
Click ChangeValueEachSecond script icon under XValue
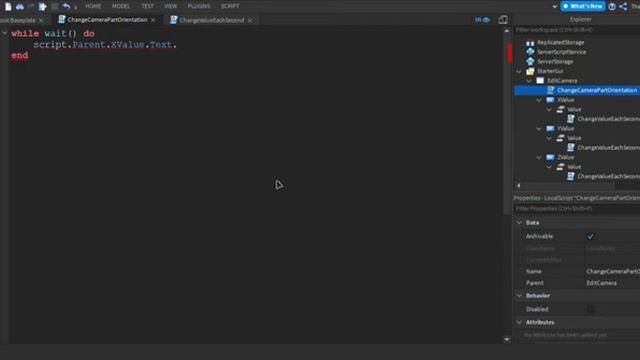click(571, 119)
